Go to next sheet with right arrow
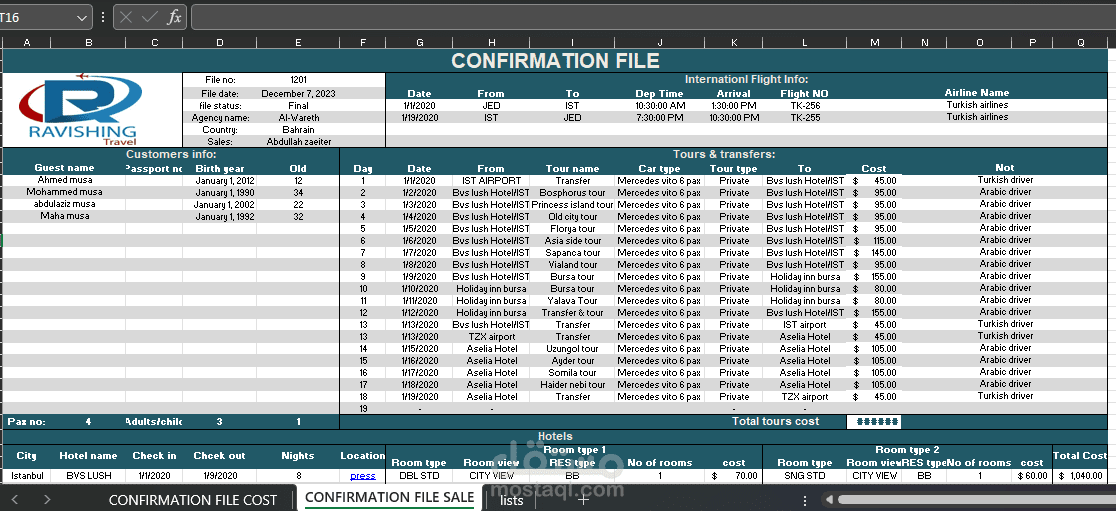Viewport: 1116px width, 511px height. tap(47, 500)
